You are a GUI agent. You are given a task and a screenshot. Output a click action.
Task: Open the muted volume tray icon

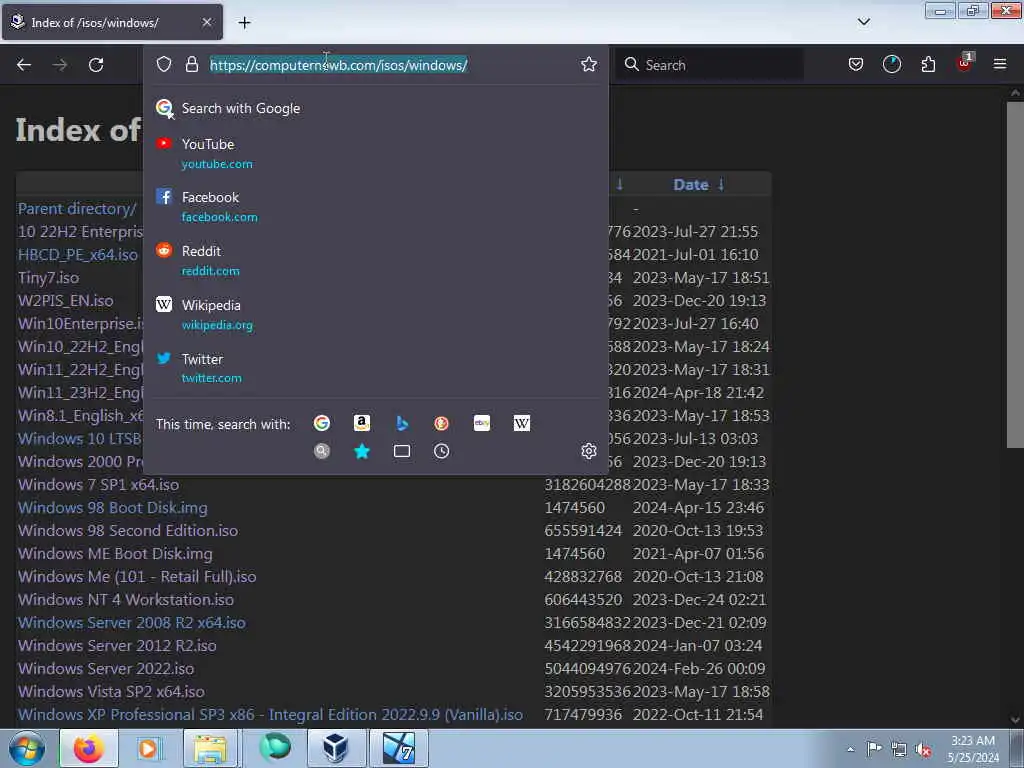(x=923, y=750)
